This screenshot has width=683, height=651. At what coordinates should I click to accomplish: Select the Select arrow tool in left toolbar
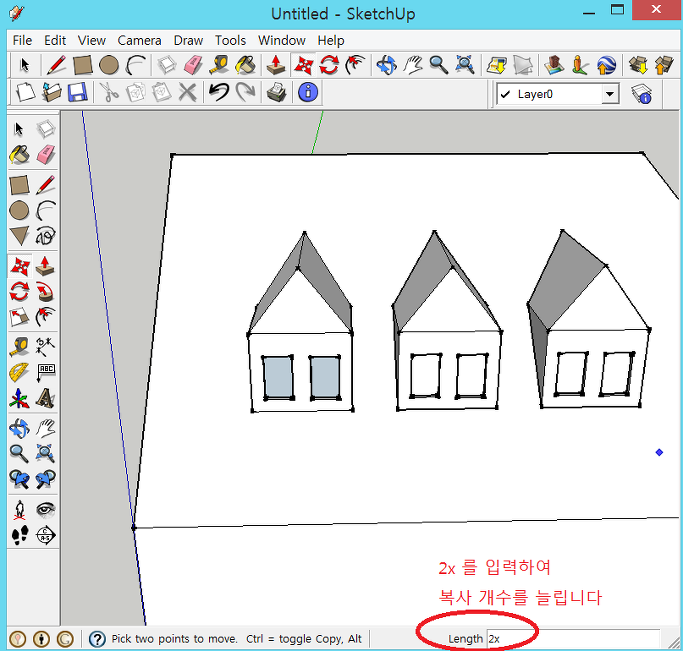[x=20, y=129]
